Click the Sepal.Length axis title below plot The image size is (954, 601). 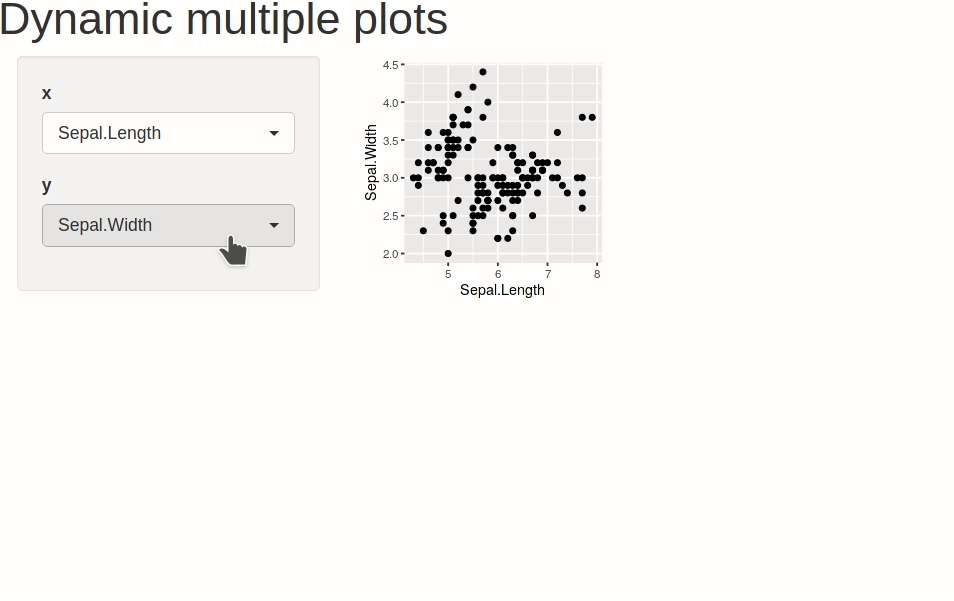(502, 290)
